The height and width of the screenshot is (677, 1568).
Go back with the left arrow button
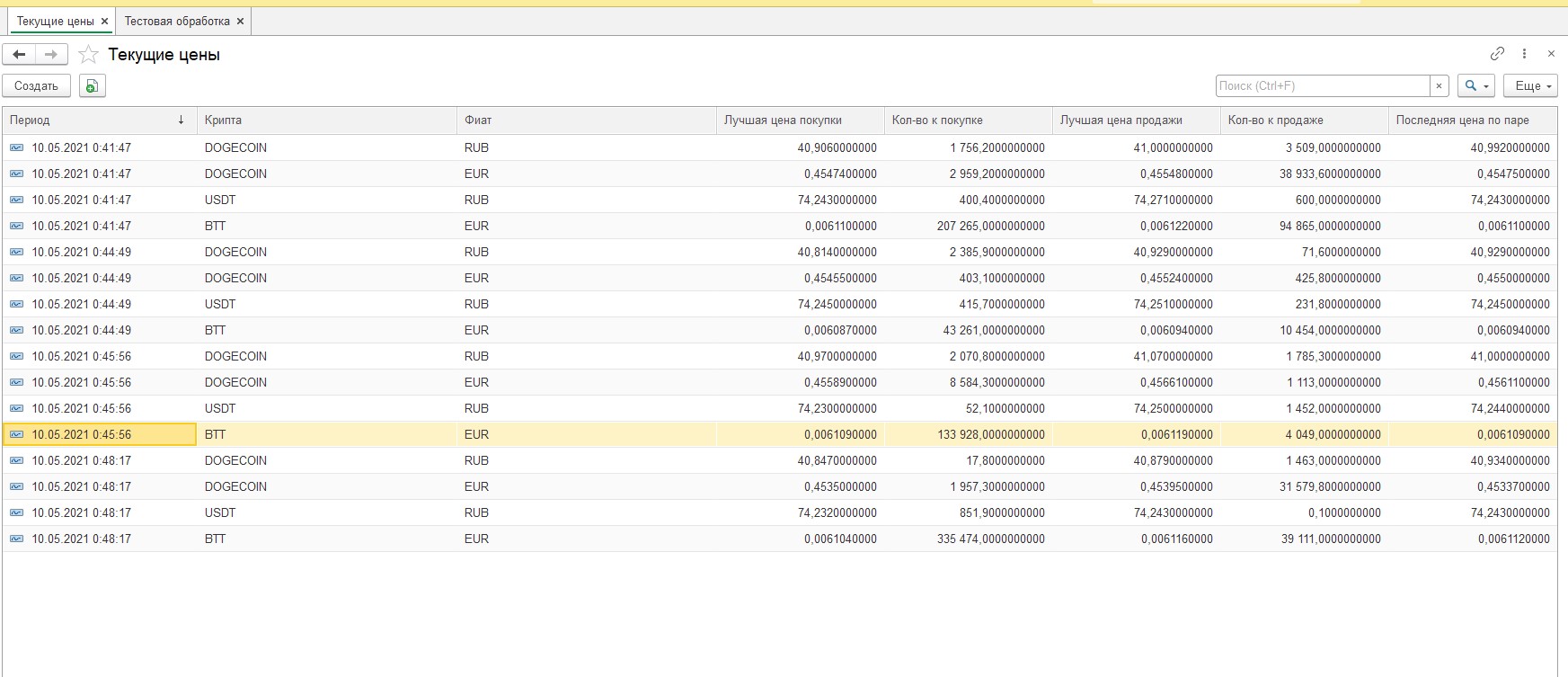pyautogui.click(x=19, y=55)
